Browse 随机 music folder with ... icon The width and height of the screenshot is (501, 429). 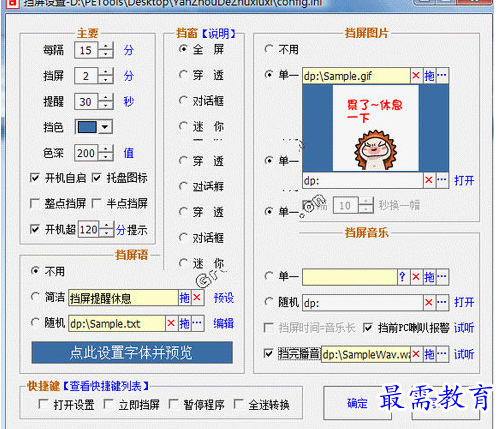coord(442,302)
